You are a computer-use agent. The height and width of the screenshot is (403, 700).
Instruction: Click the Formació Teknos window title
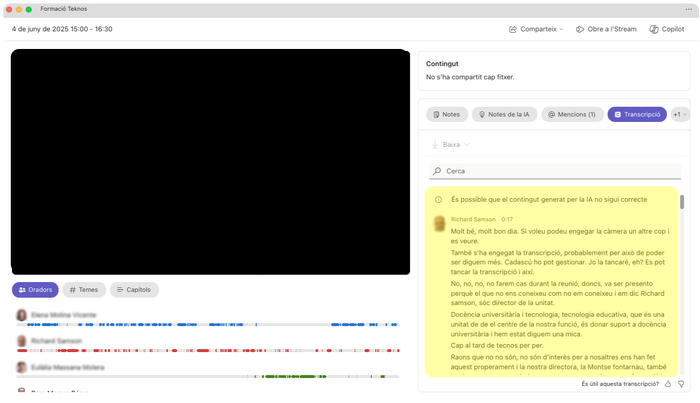click(63, 9)
